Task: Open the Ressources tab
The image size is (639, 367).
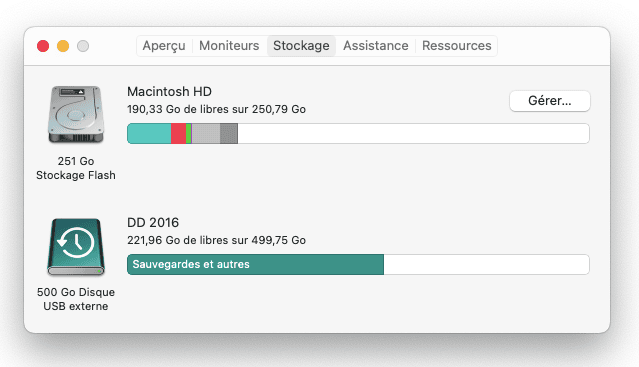Action: click(456, 46)
